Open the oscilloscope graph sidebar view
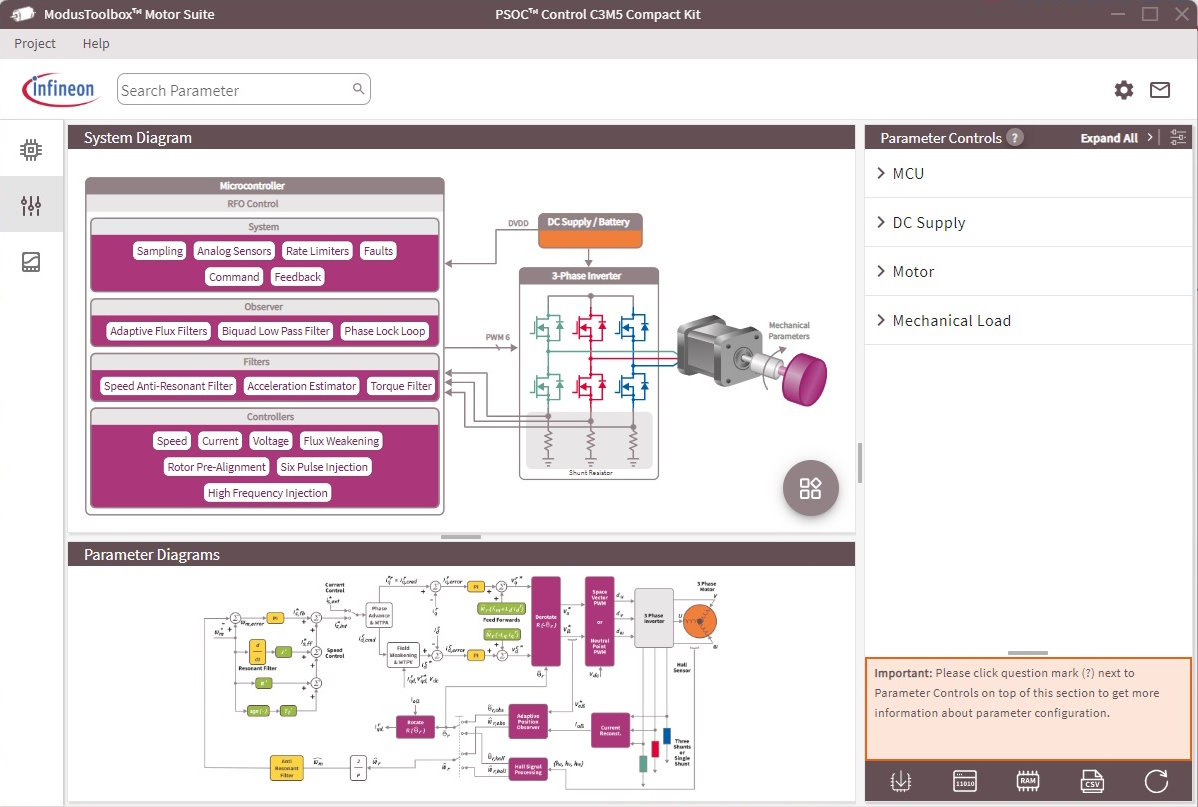Screen dimensions: 1198x807 click(x=31, y=262)
